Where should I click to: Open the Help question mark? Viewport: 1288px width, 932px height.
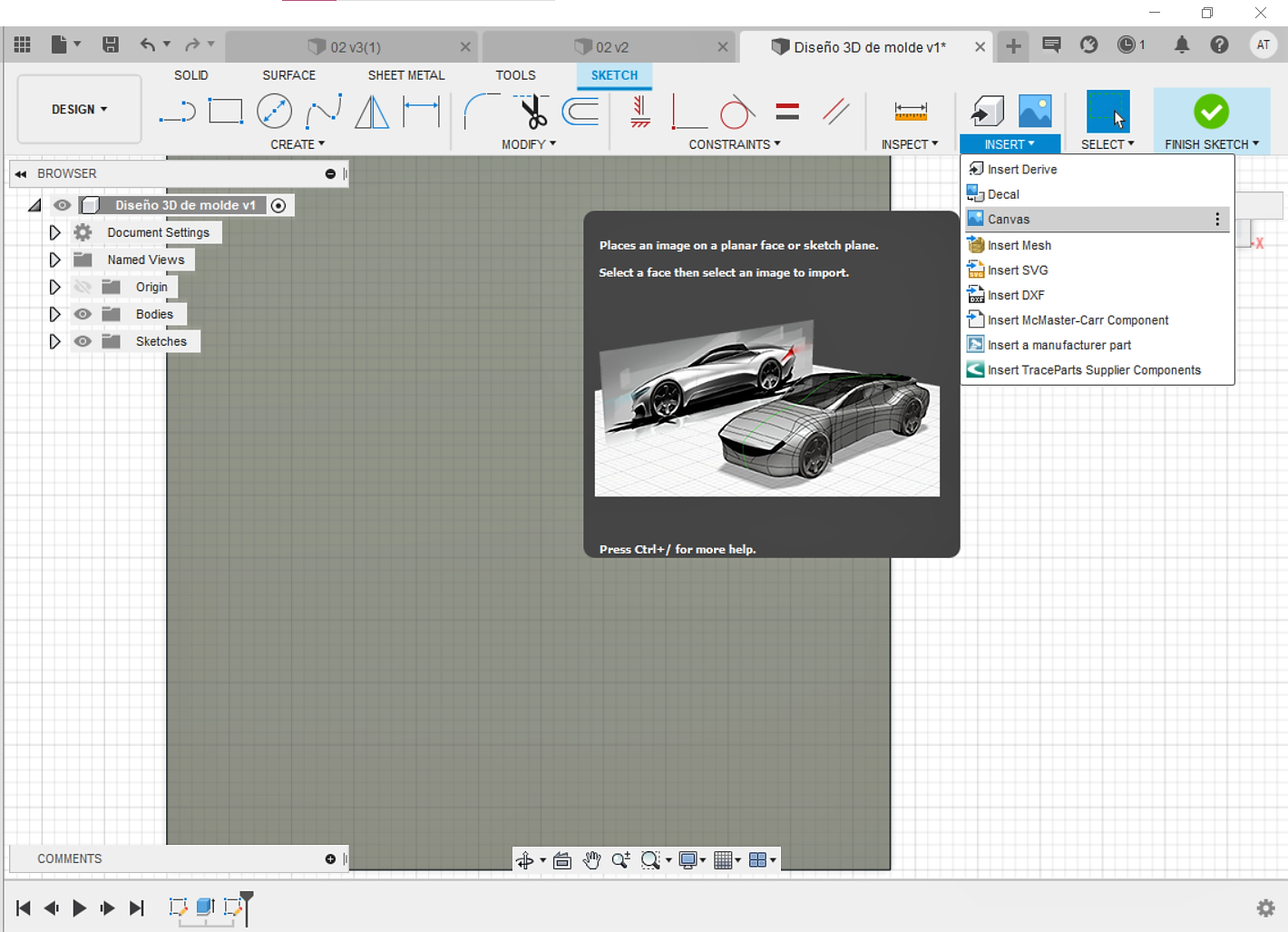1220,44
